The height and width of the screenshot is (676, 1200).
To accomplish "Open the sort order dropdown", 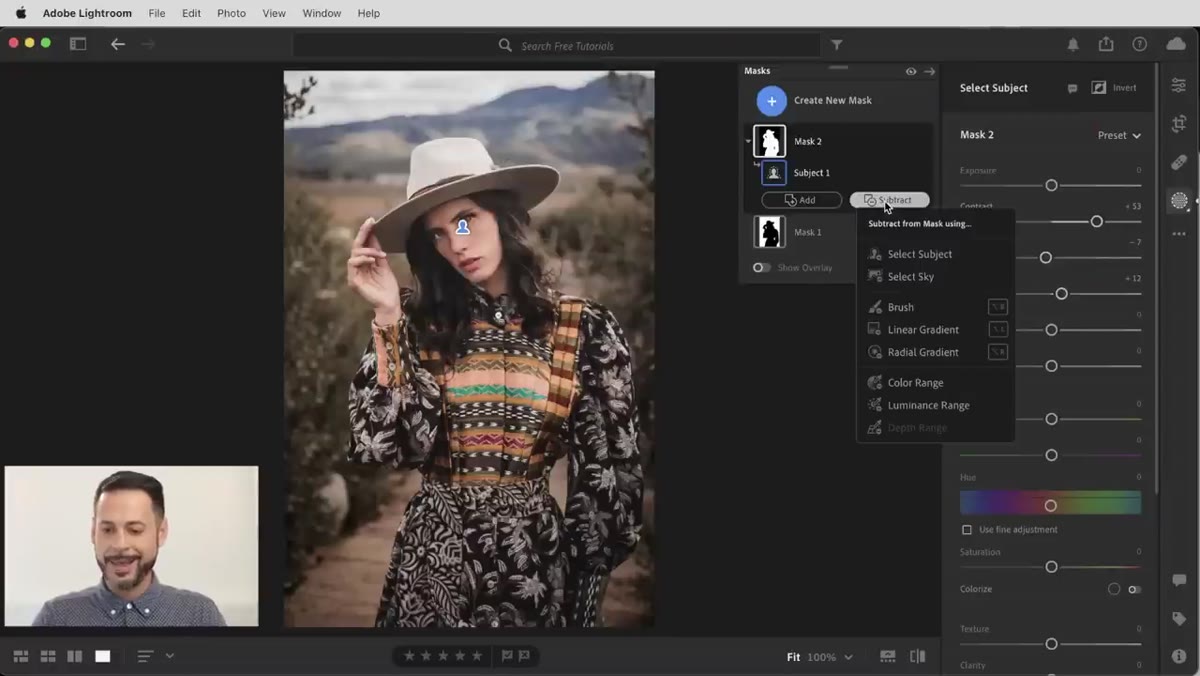I will (x=155, y=656).
